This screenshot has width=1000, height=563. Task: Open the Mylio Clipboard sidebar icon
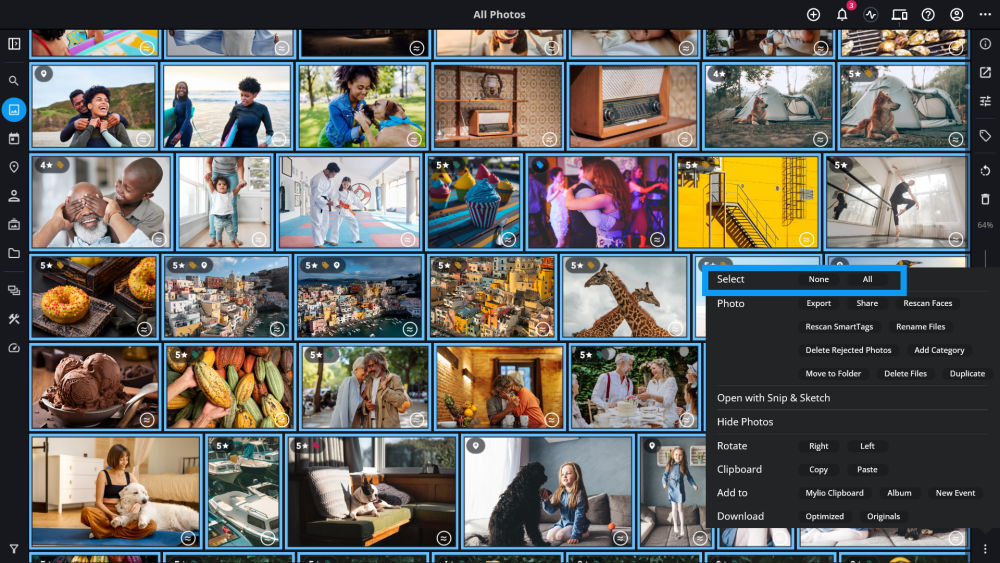coord(14,290)
